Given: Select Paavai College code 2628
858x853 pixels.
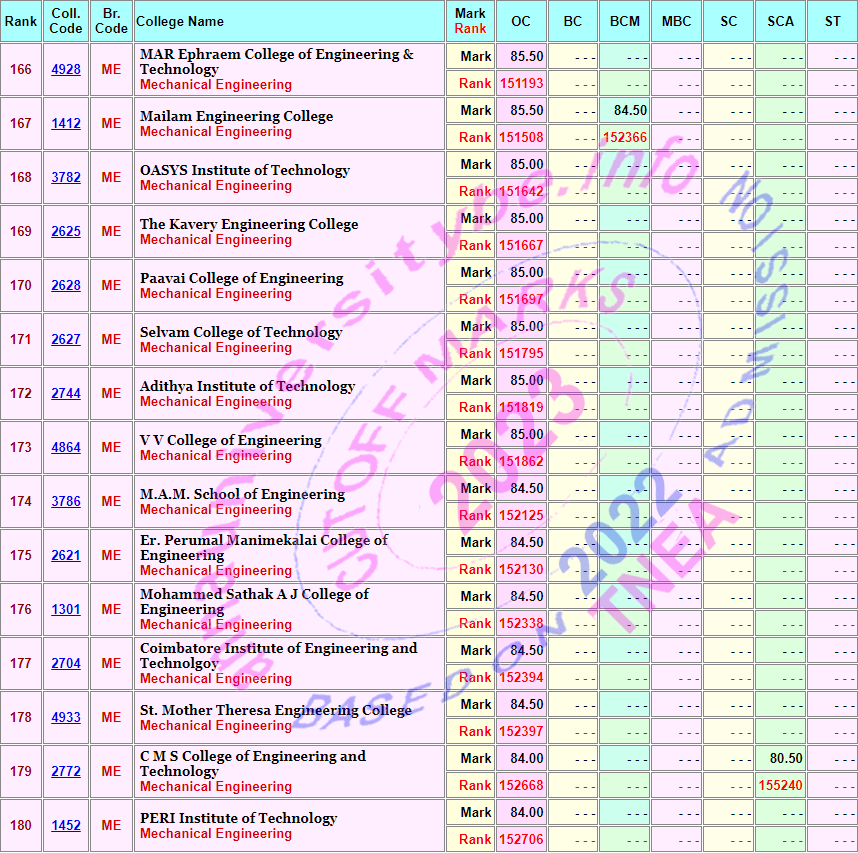Looking at the screenshot, I should [66, 286].
